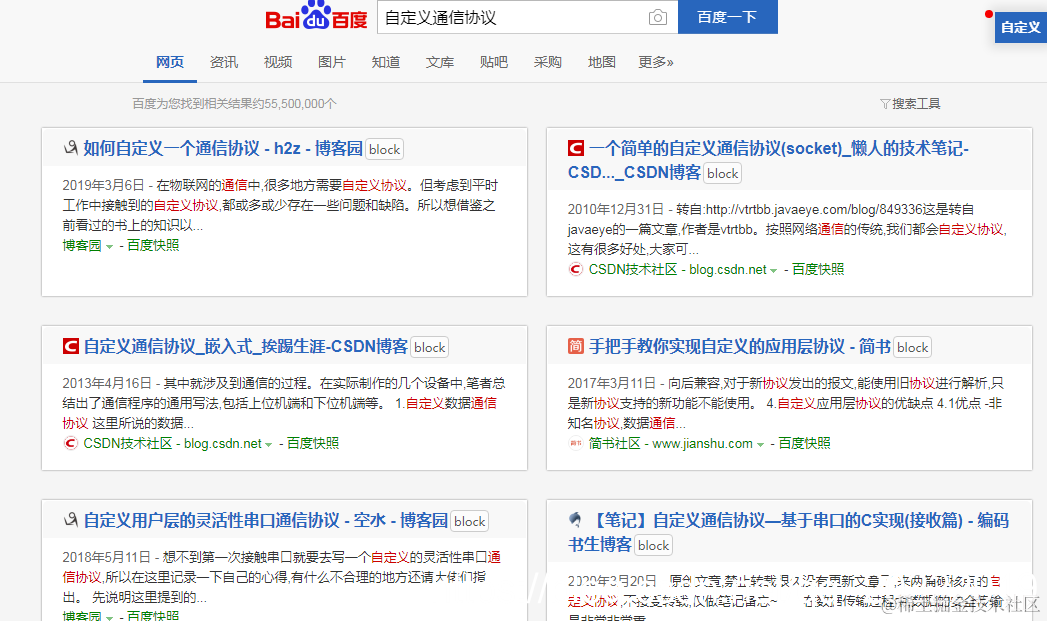This screenshot has width=1047, height=621.
Task: Click the Baidu logo
Action: pyautogui.click(x=317, y=16)
